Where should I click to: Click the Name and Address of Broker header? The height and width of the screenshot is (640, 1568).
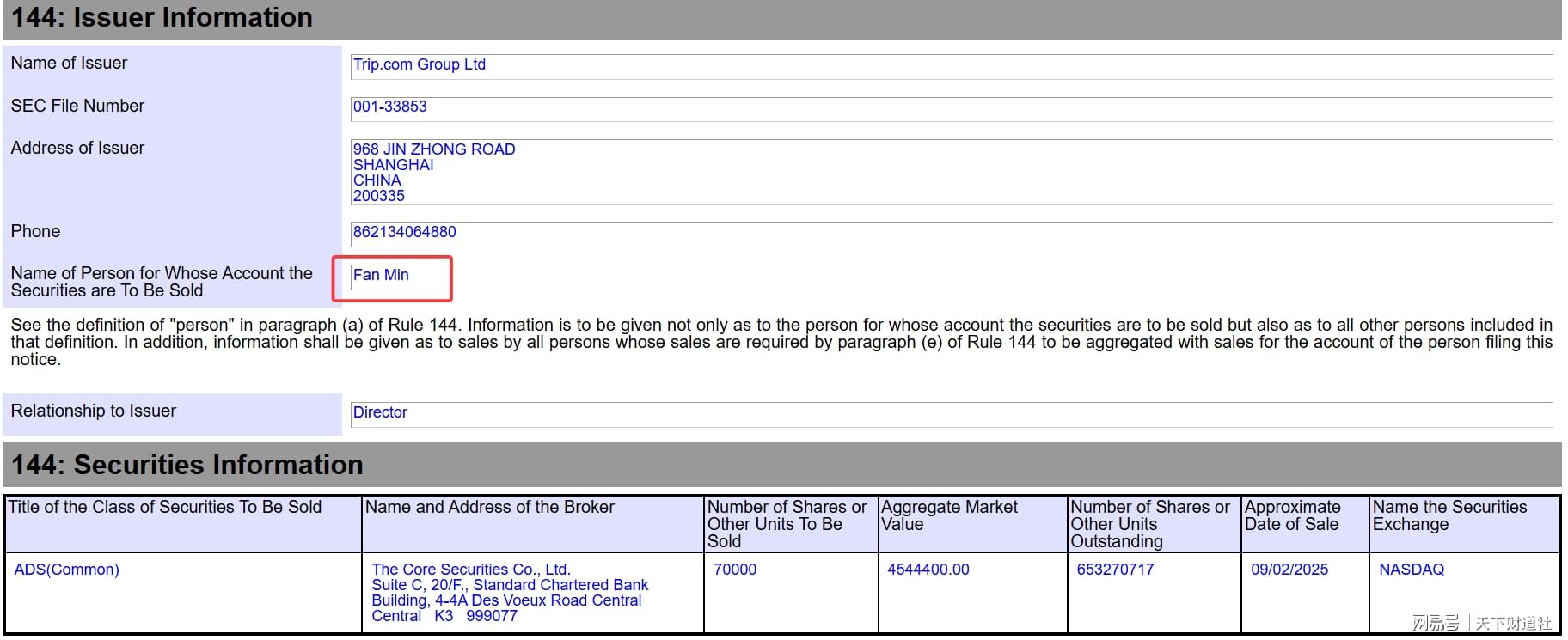489,508
